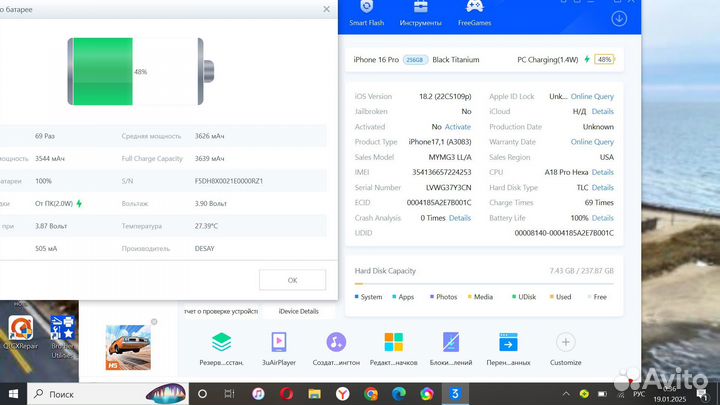This screenshot has height=405, width=720.
Task: Click the download manager arrow icon
Action: coord(619,18)
